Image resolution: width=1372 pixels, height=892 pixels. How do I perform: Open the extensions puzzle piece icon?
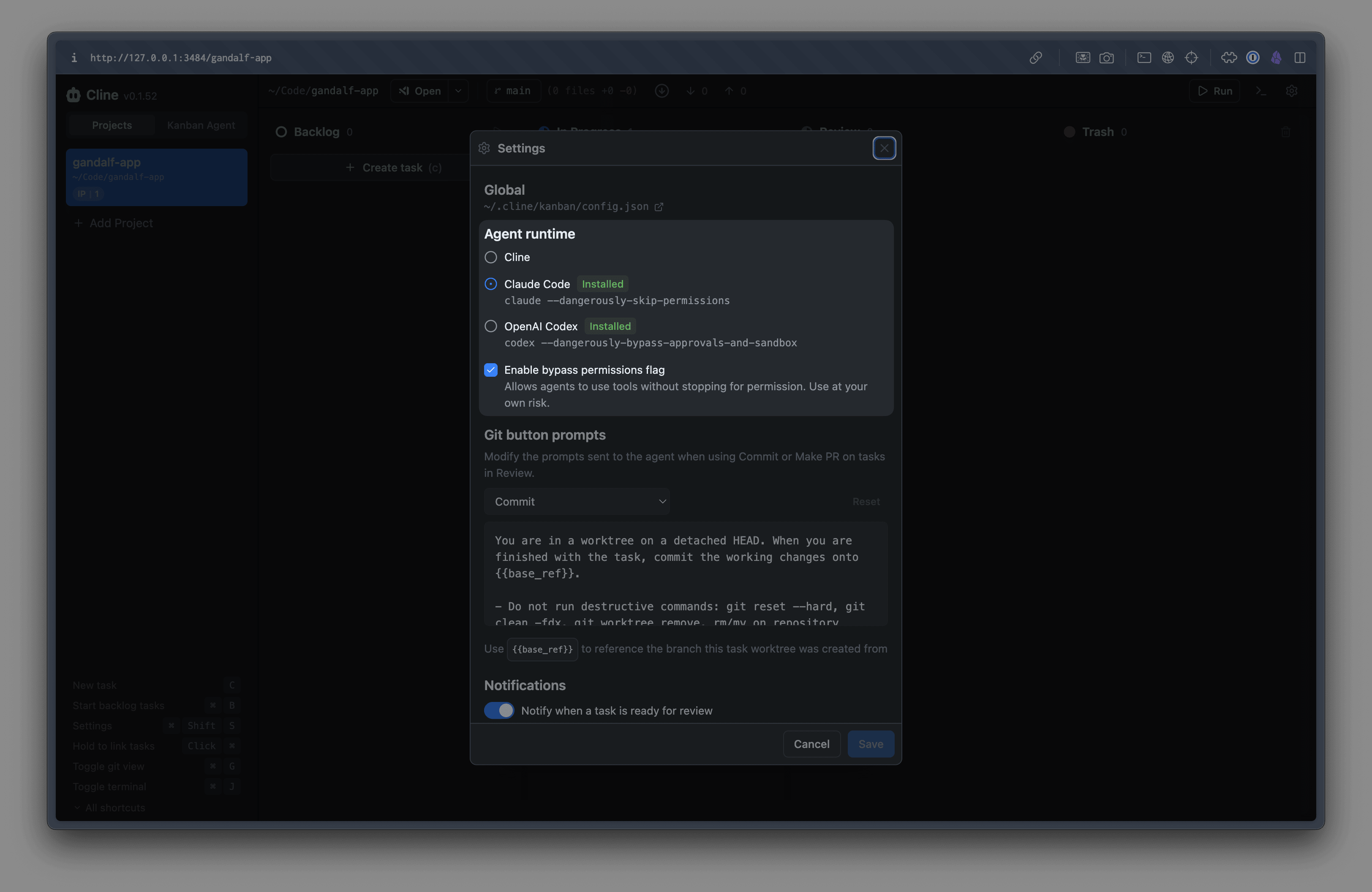(1228, 57)
